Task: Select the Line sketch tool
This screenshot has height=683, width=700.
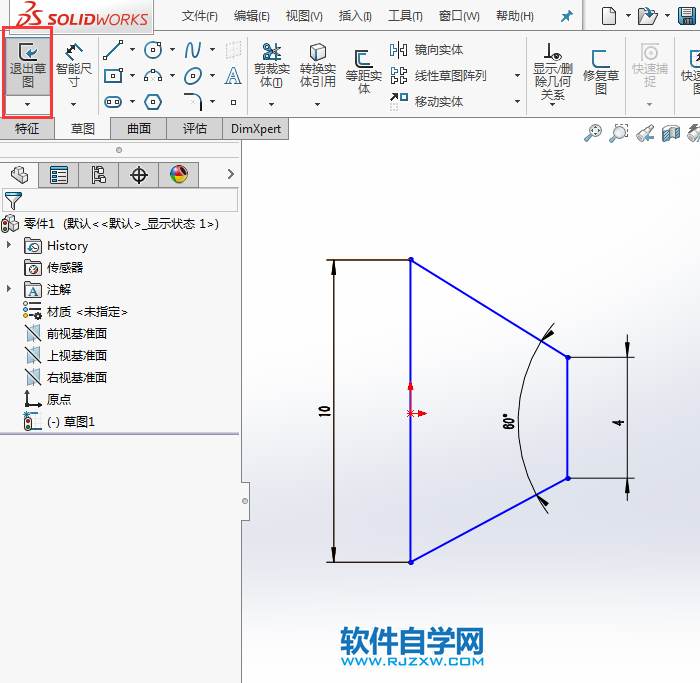Action: point(113,50)
